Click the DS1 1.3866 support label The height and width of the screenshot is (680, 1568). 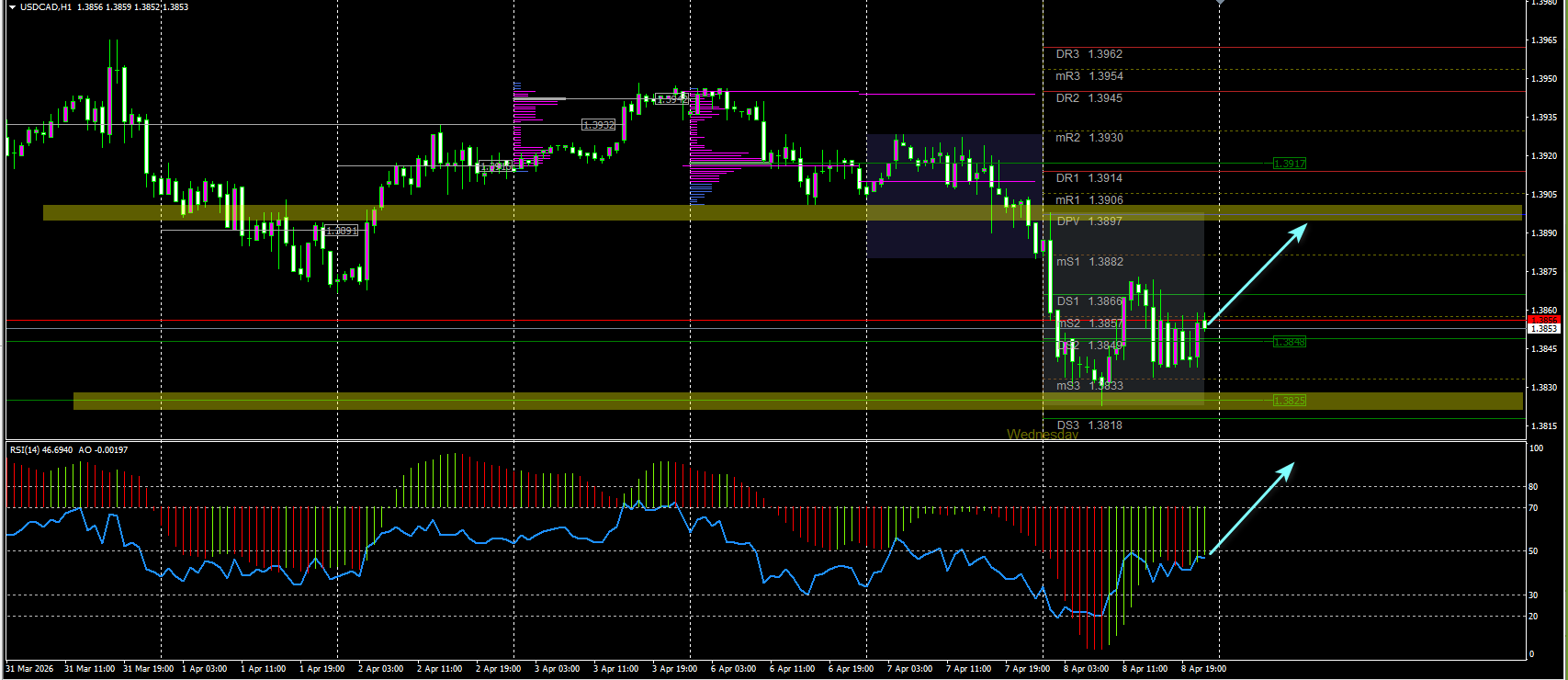(1089, 301)
